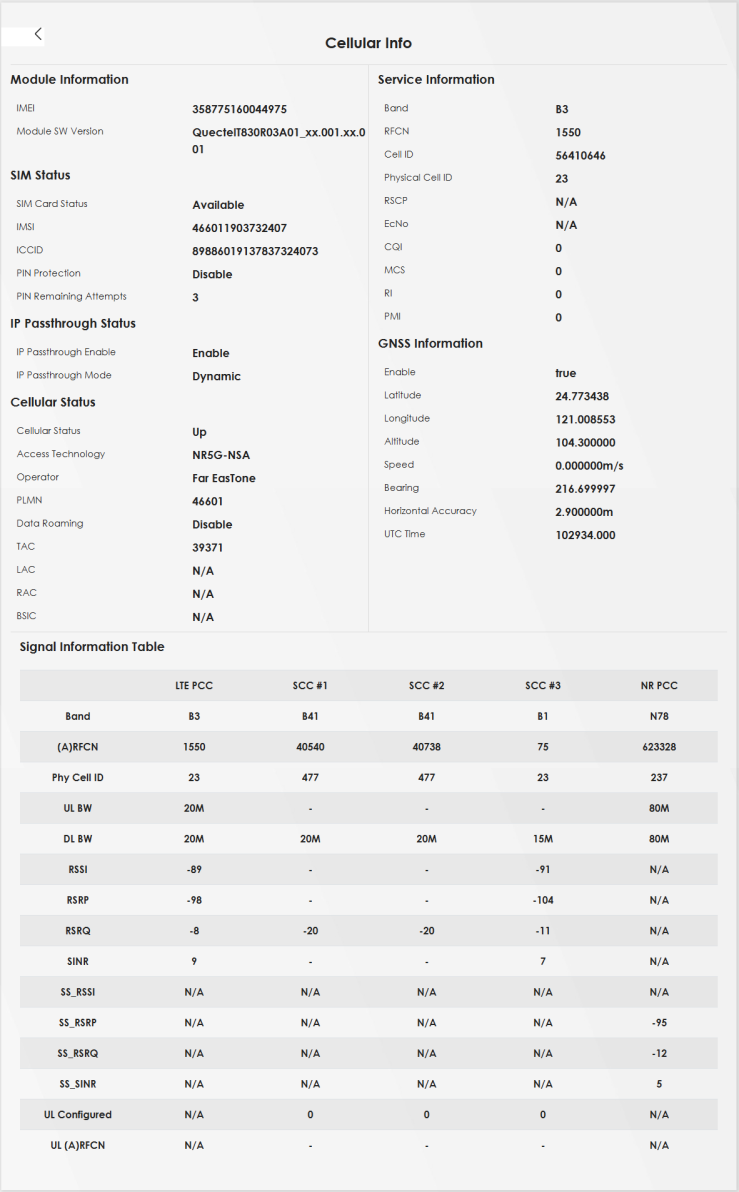The width and height of the screenshot is (739, 1192).
Task: Click the SS_RSRP row label
Action: pyautogui.click(x=77, y=1023)
